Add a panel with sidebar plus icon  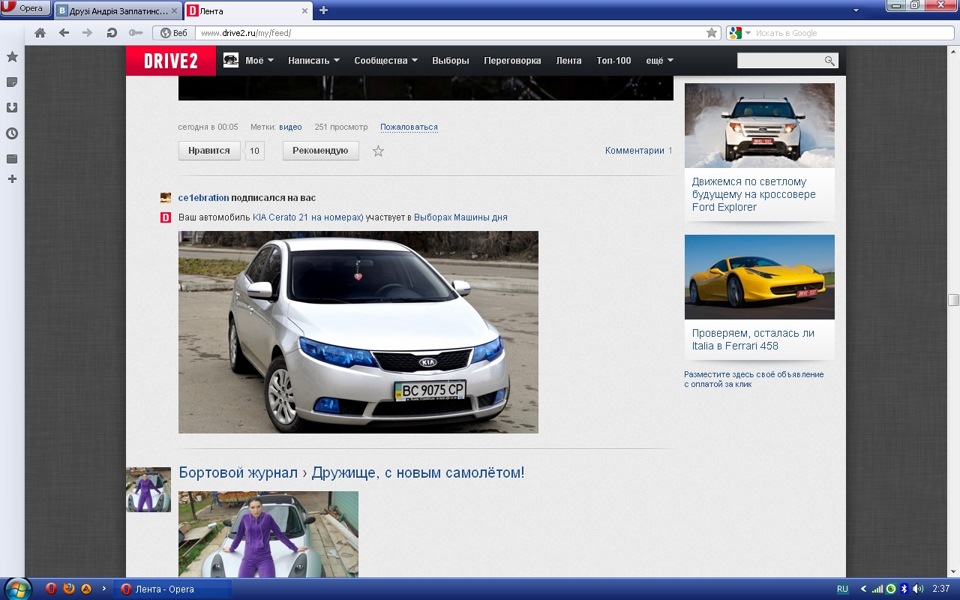pyautogui.click(x=12, y=179)
